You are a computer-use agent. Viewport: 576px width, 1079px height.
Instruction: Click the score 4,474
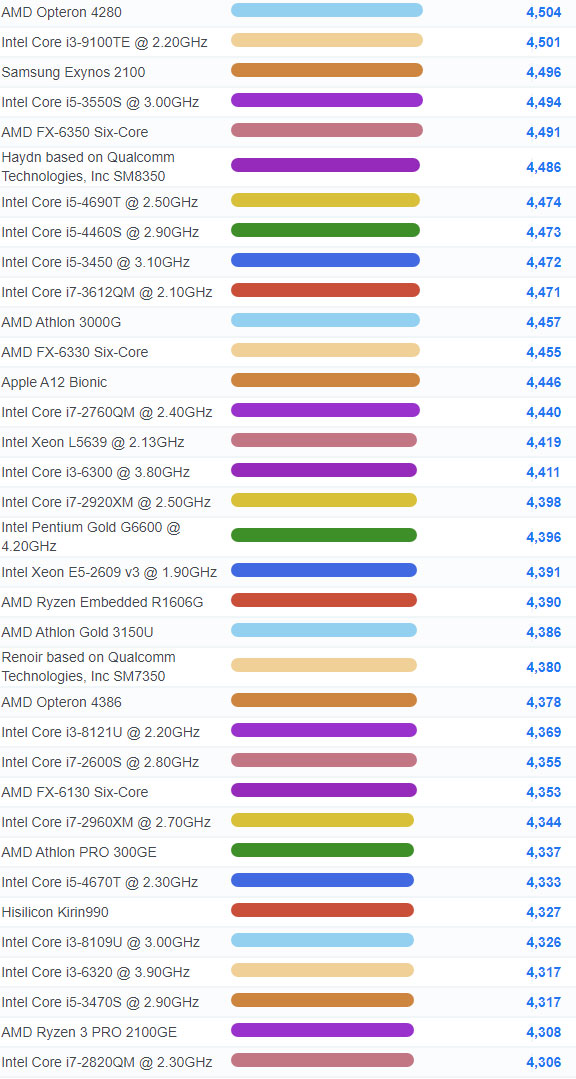544,202
